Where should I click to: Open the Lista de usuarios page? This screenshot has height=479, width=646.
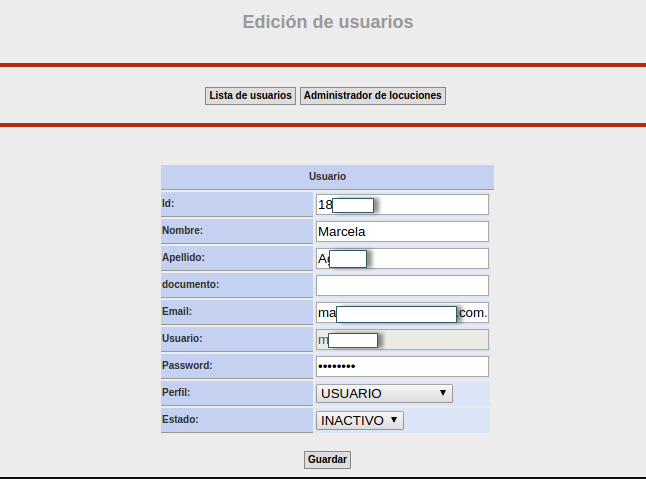[x=250, y=96]
